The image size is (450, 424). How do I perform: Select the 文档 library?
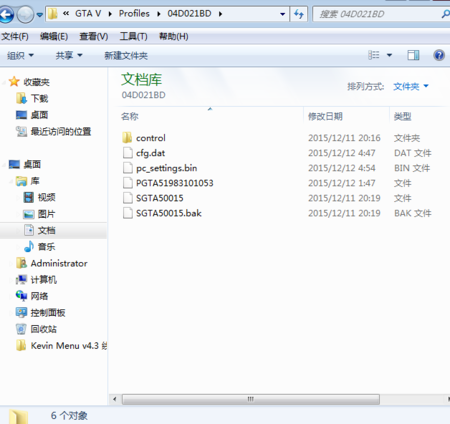pyautogui.click(x=46, y=230)
